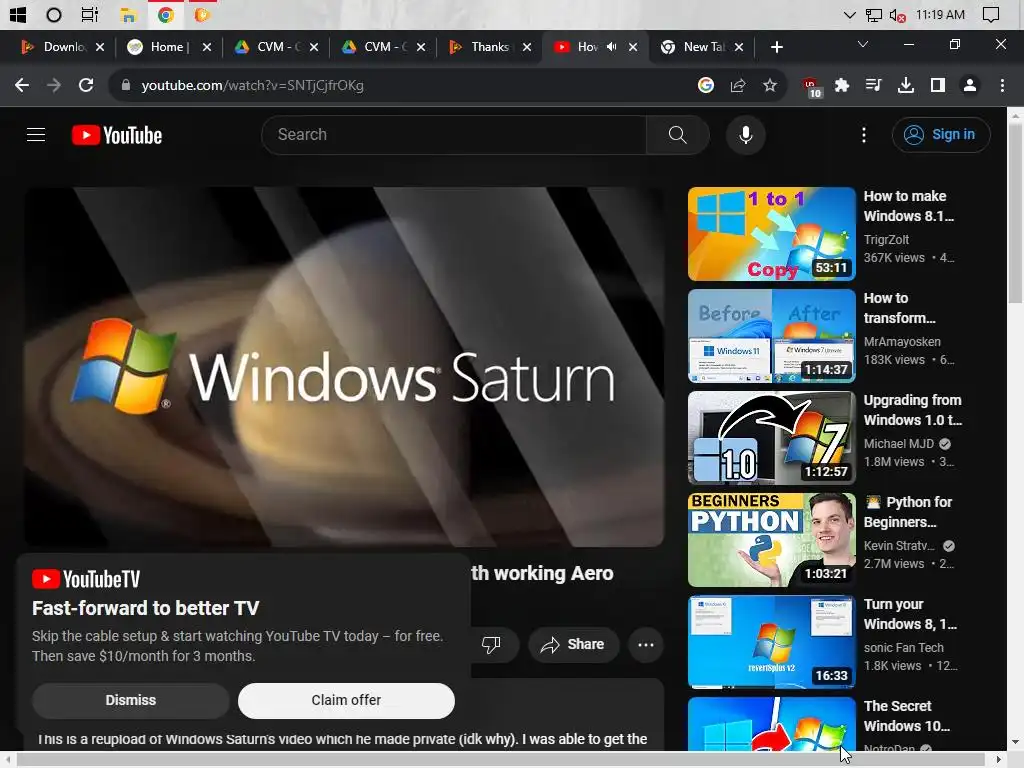Open the Windows Start menu
Screen dimensions: 1024x768
click(x=18, y=14)
